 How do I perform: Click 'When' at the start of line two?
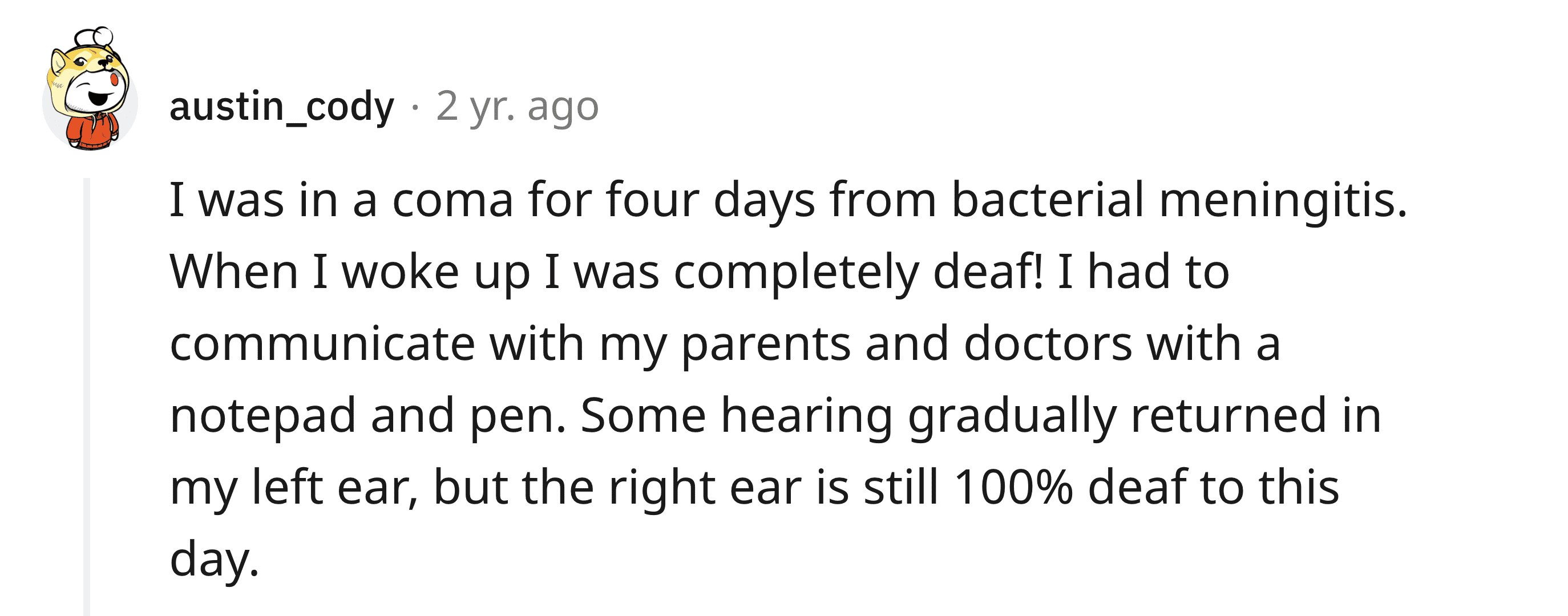(234, 273)
